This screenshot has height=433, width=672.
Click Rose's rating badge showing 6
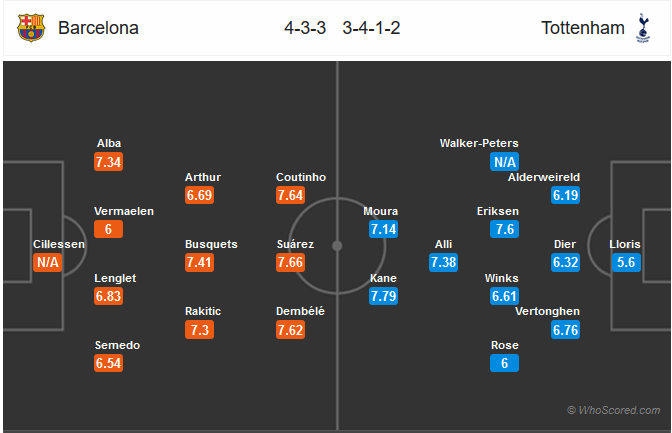(x=504, y=363)
